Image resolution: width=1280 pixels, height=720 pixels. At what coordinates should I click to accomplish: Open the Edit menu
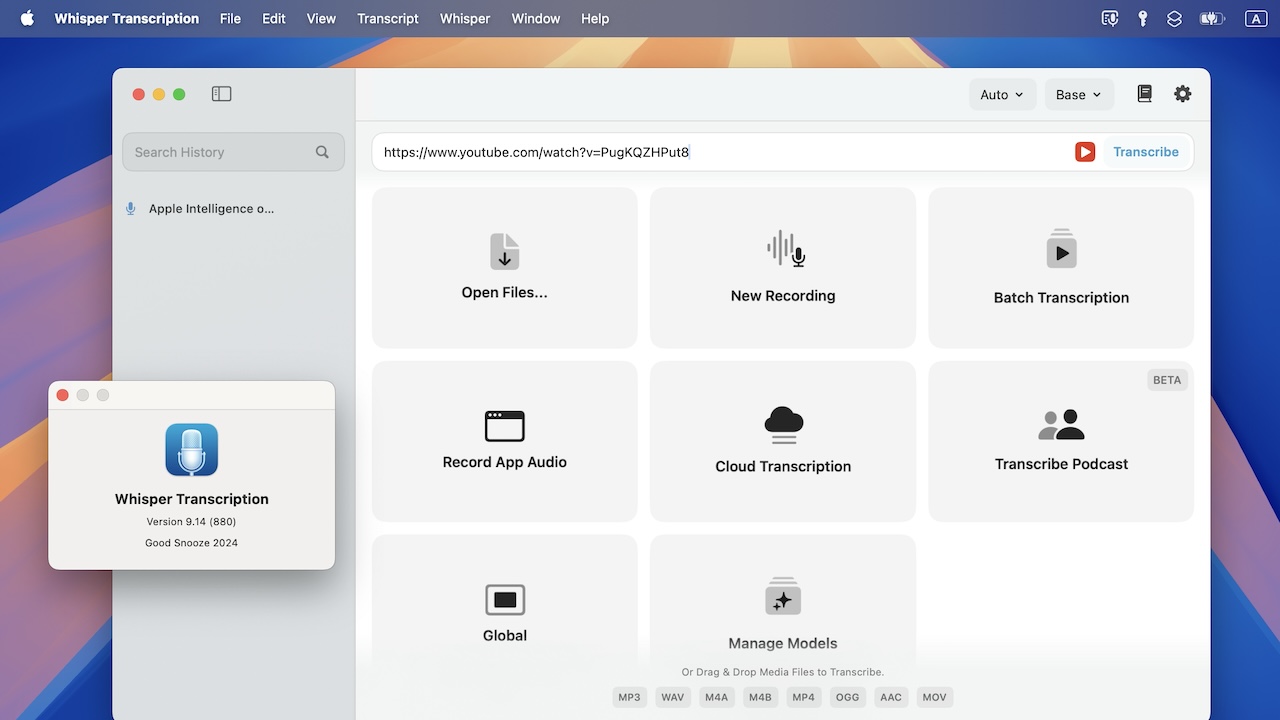274,18
